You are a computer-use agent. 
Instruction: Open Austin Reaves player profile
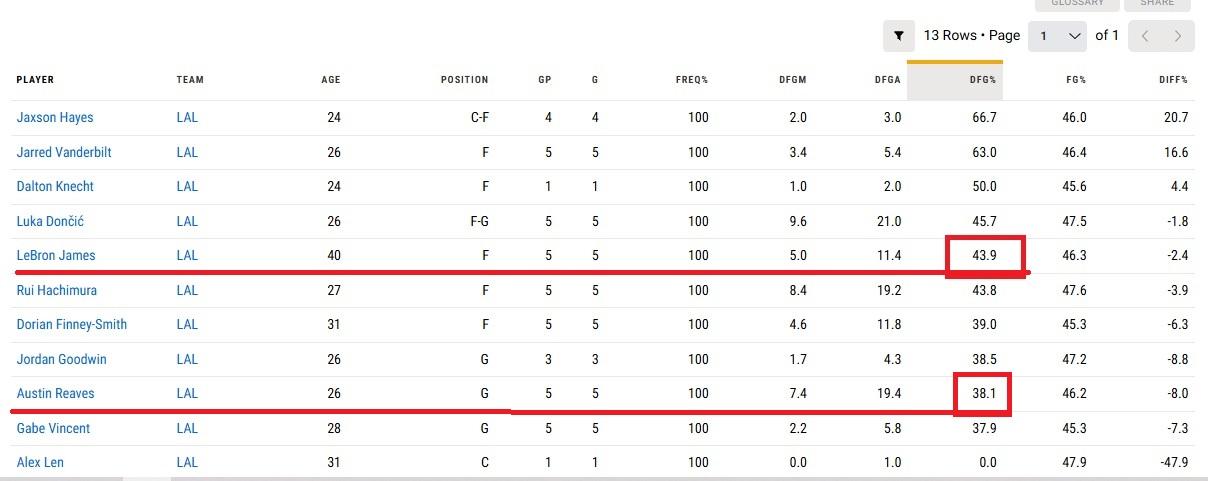pyautogui.click(x=55, y=393)
